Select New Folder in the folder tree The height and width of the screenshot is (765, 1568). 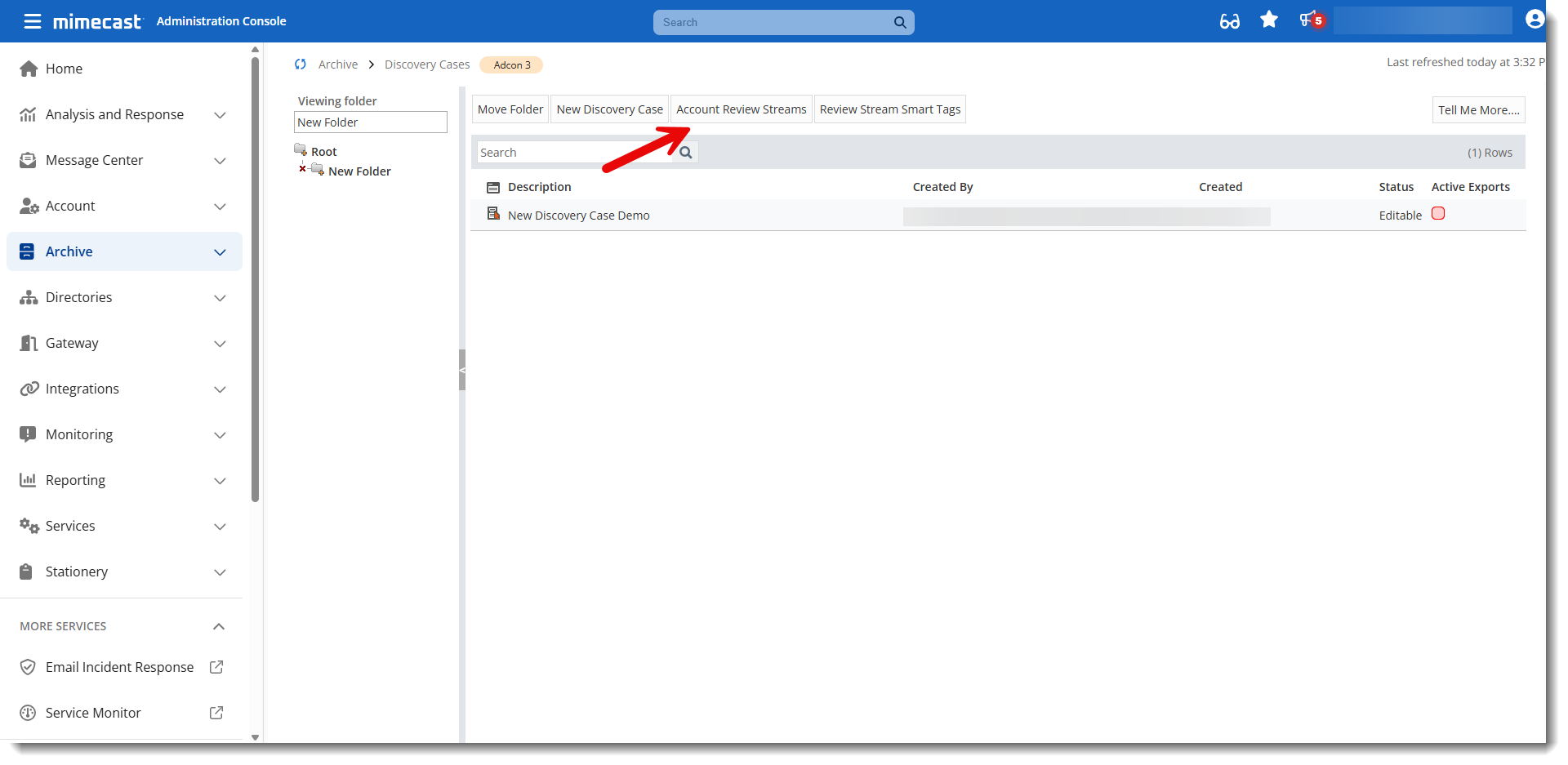[x=359, y=171]
